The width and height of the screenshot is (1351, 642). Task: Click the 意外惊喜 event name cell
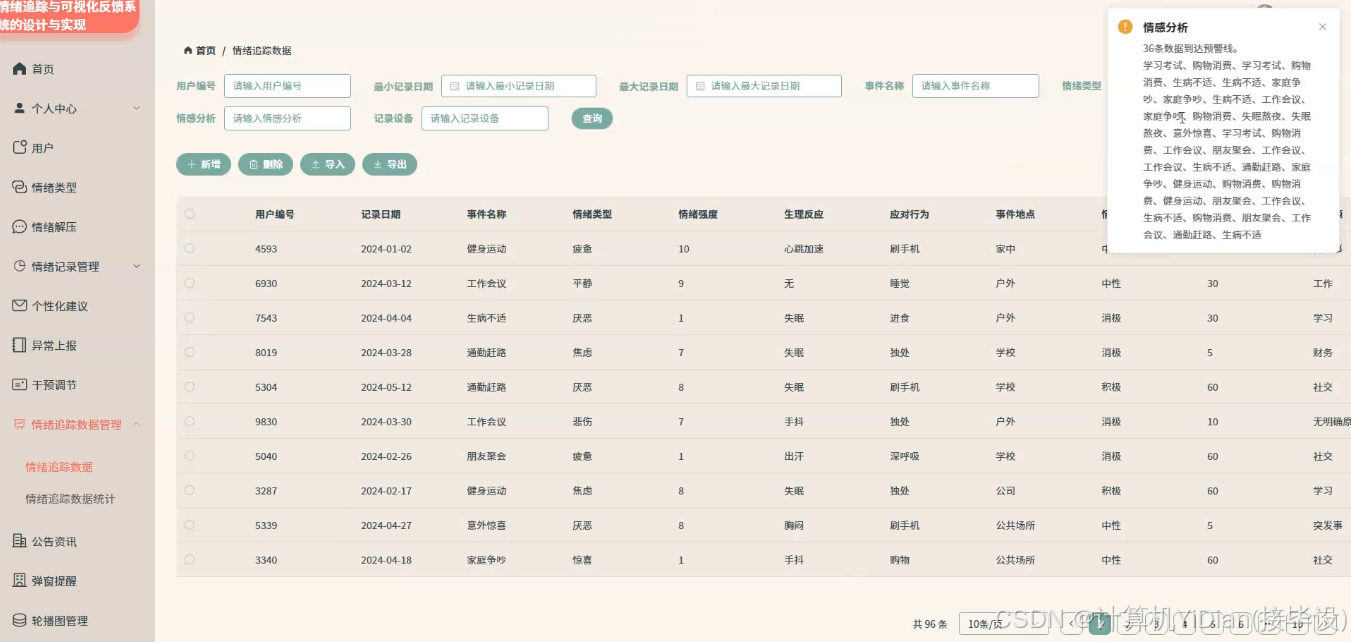click(486, 525)
